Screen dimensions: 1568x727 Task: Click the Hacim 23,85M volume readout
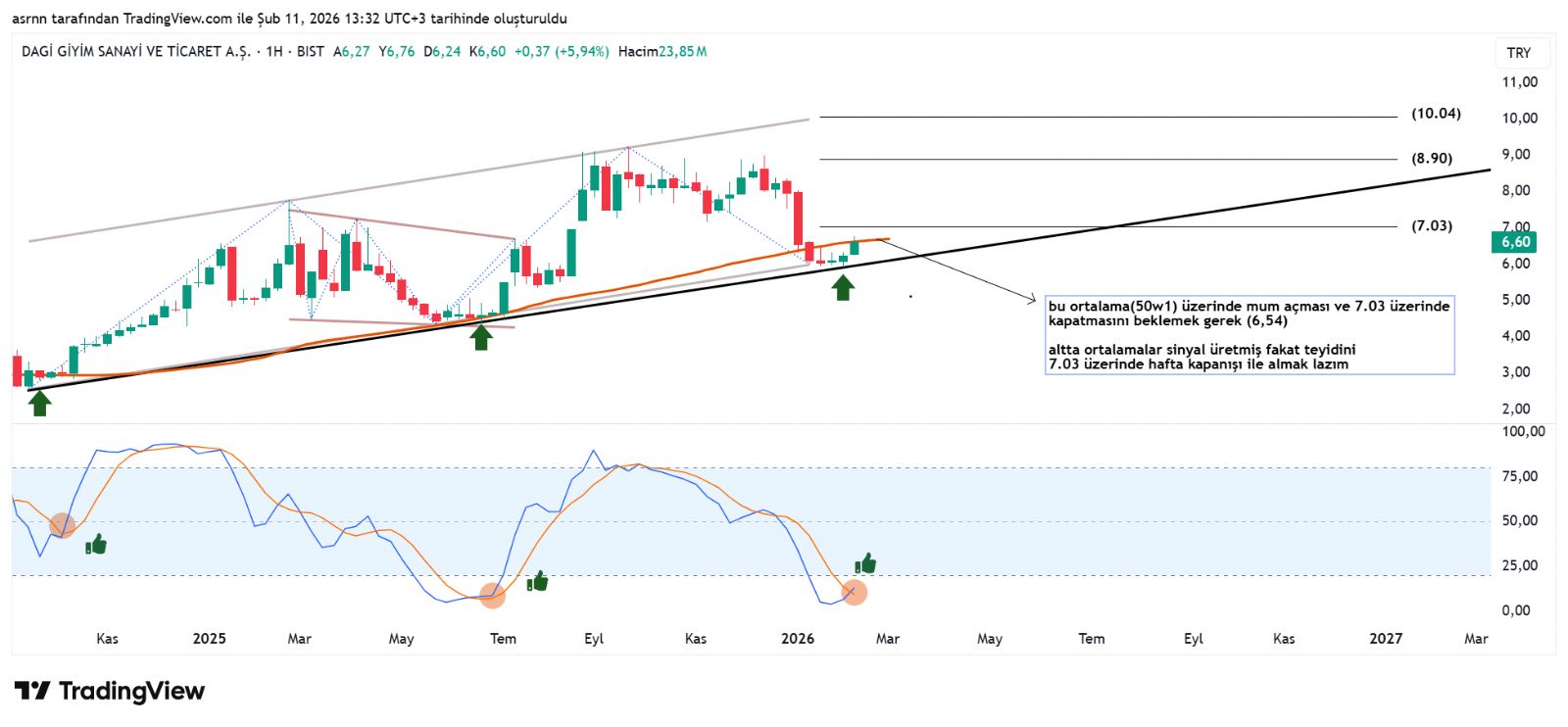(662, 51)
